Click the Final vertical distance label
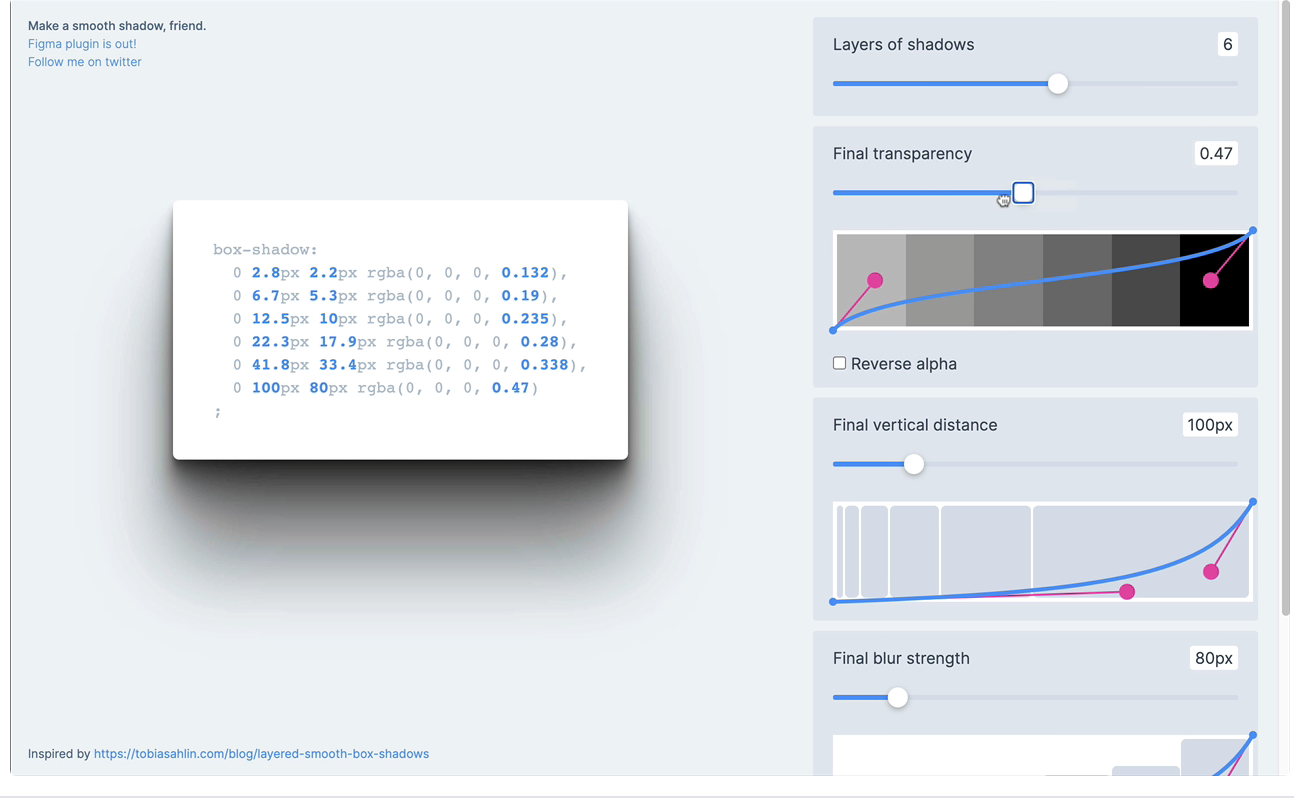 tap(915, 425)
